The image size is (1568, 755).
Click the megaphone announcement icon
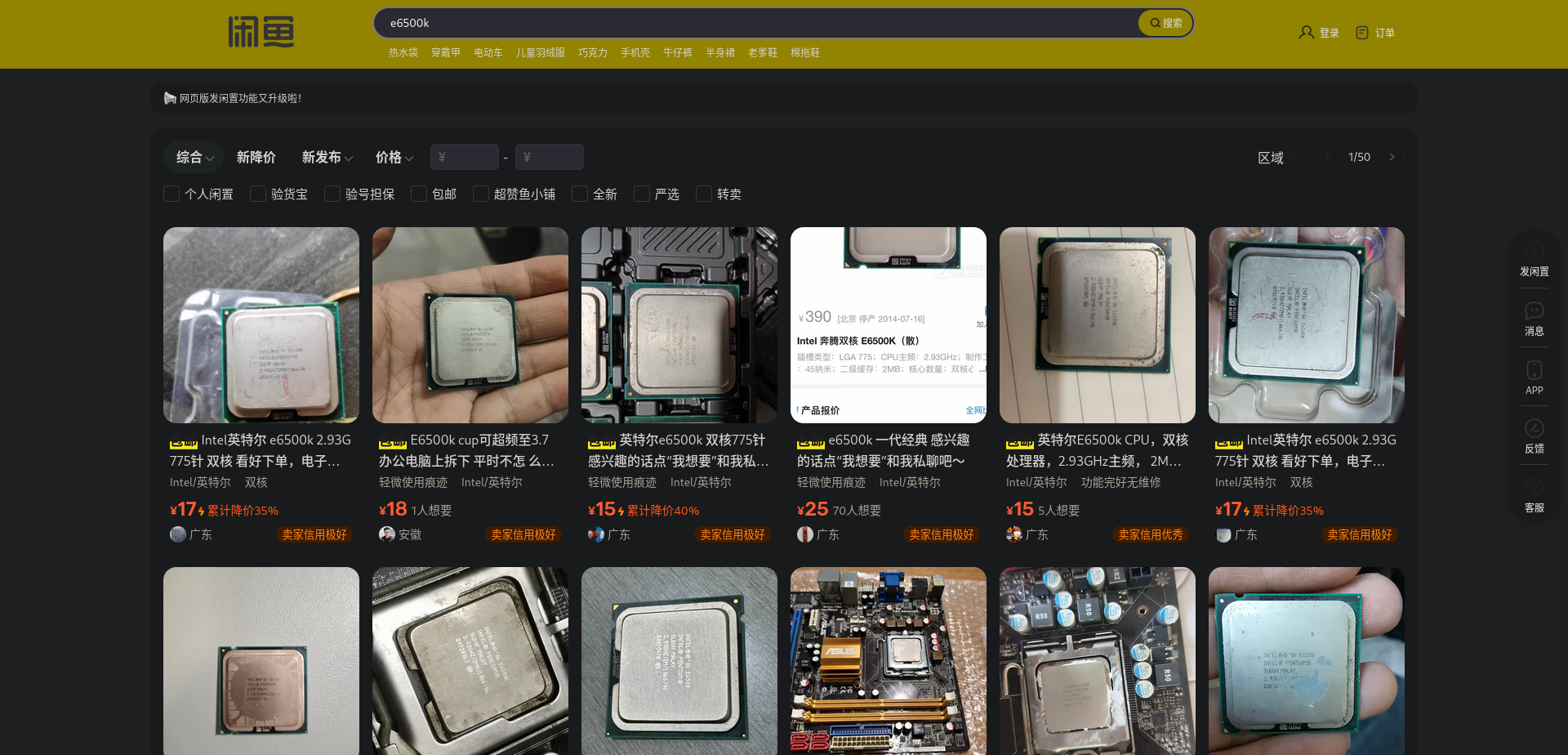point(170,98)
